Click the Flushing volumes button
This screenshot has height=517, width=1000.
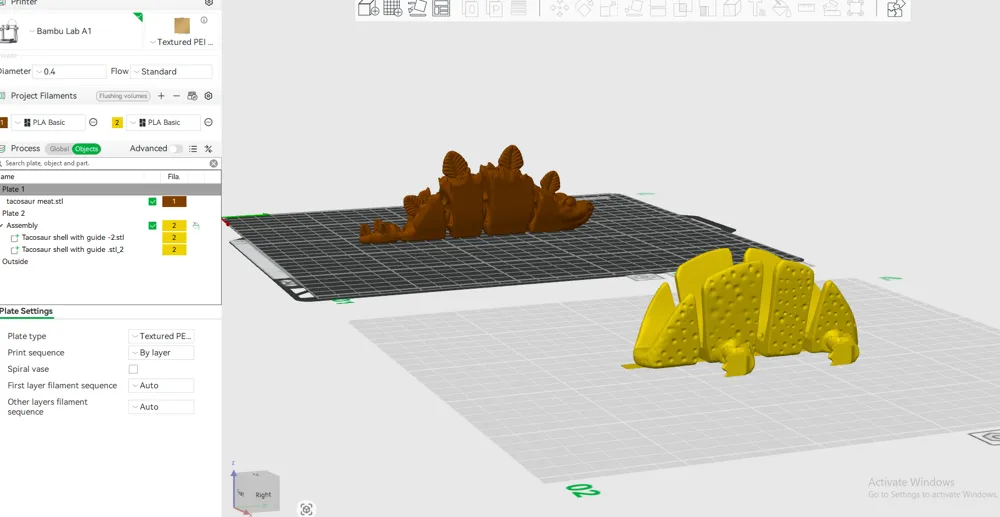tap(123, 96)
